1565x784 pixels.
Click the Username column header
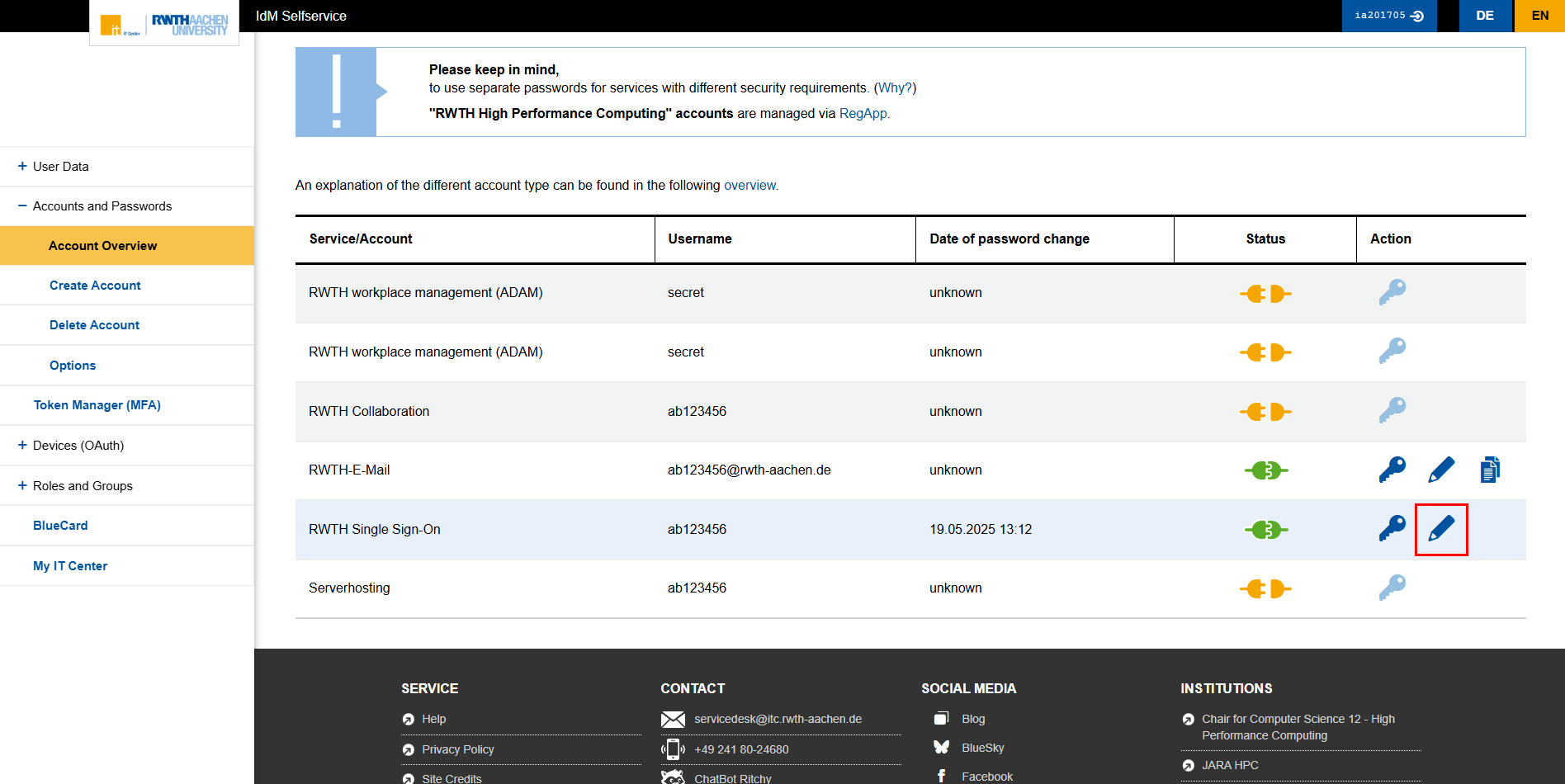[700, 239]
